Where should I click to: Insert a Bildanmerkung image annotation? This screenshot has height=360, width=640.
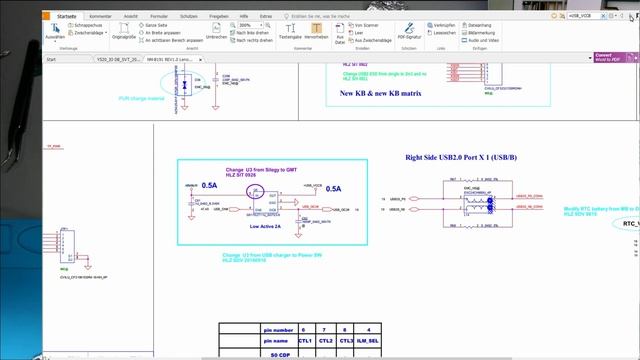pyautogui.click(x=478, y=33)
